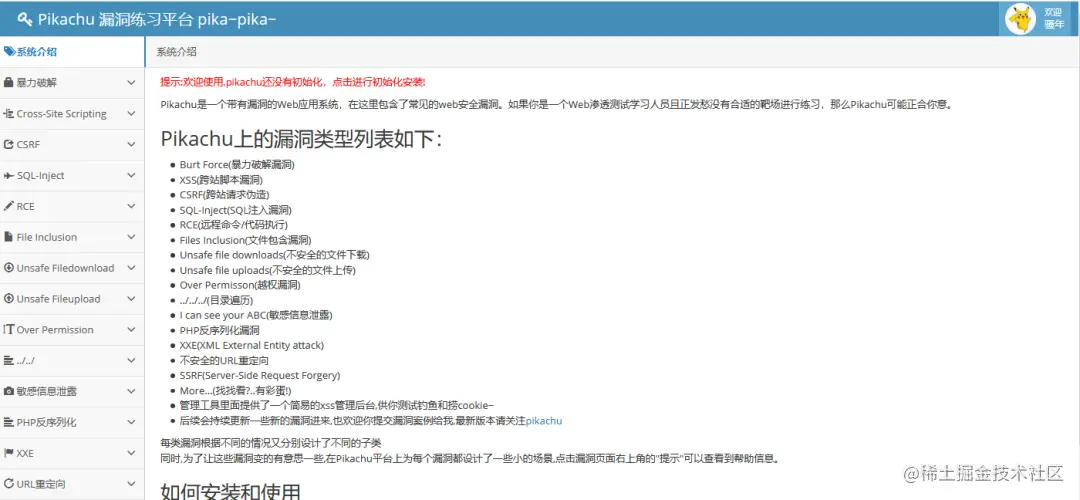Click the camera icon for 敏感信息泄露
1080x500 pixels.
click(x=9, y=391)
